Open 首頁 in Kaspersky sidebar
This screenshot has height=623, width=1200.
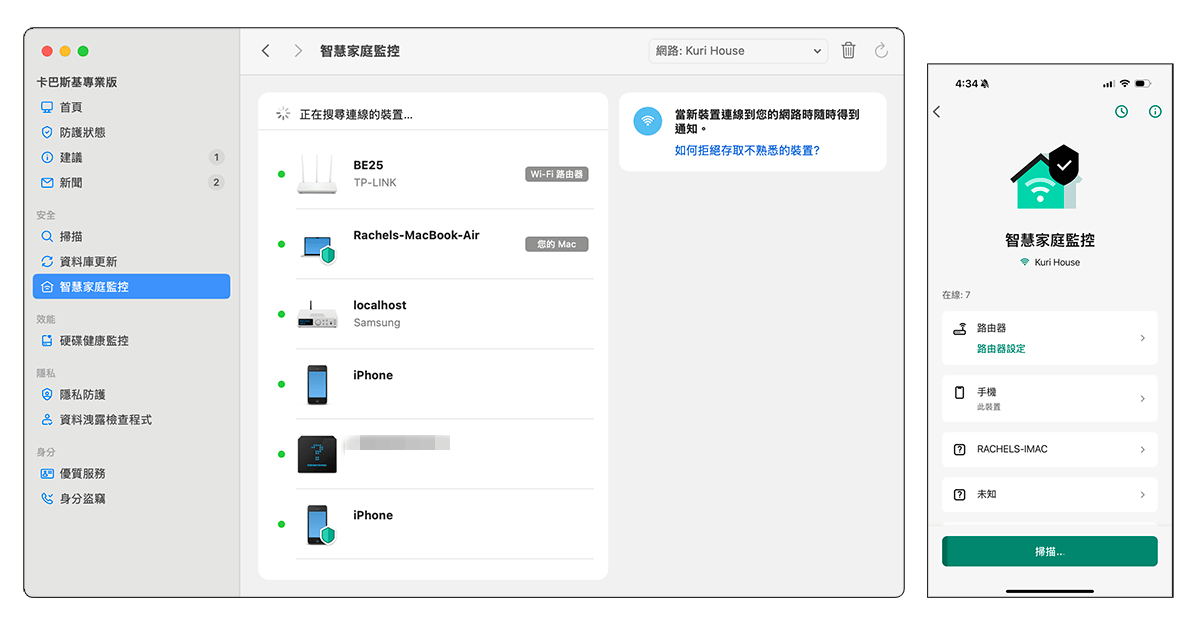click(131, 107)
